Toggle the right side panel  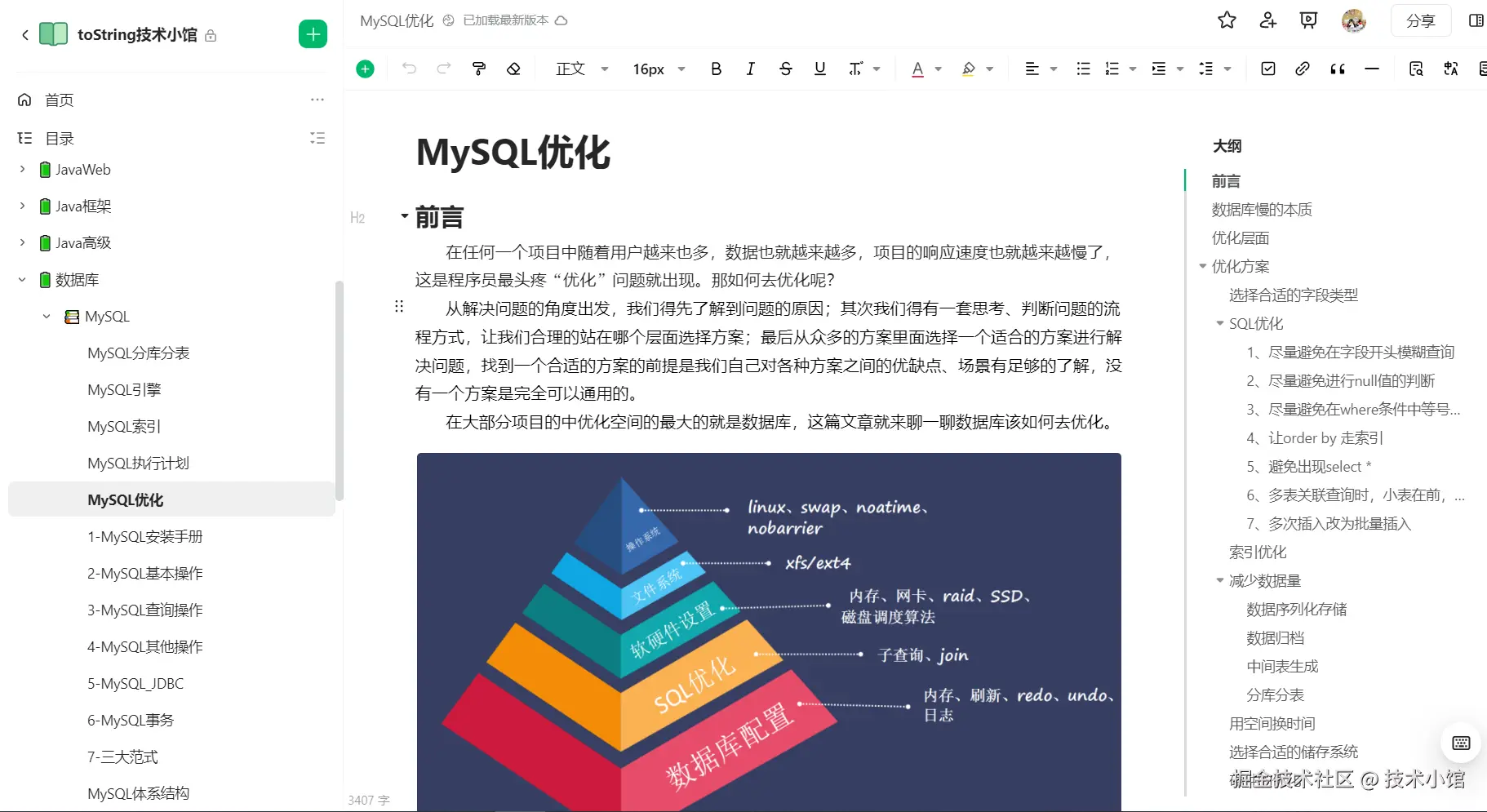pyautogui.click(x=1476, y=20)
